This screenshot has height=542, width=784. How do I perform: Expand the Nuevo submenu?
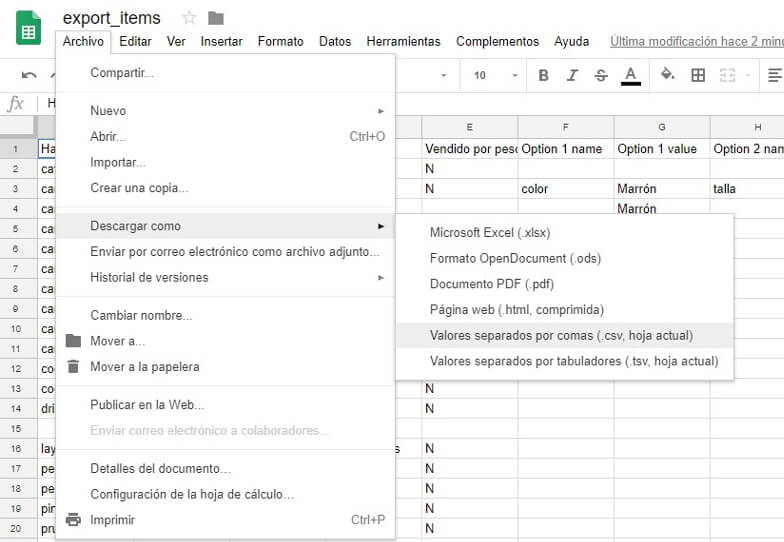tap(225, 110)
